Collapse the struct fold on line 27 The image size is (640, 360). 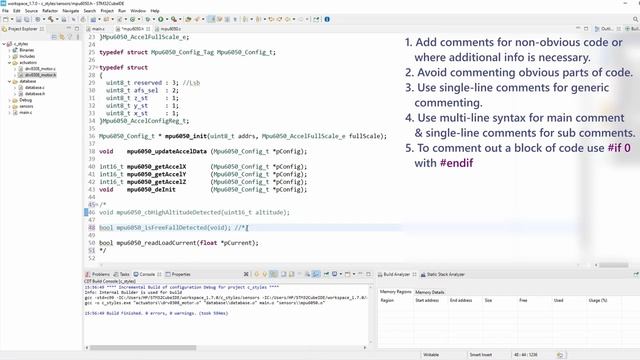97,67
